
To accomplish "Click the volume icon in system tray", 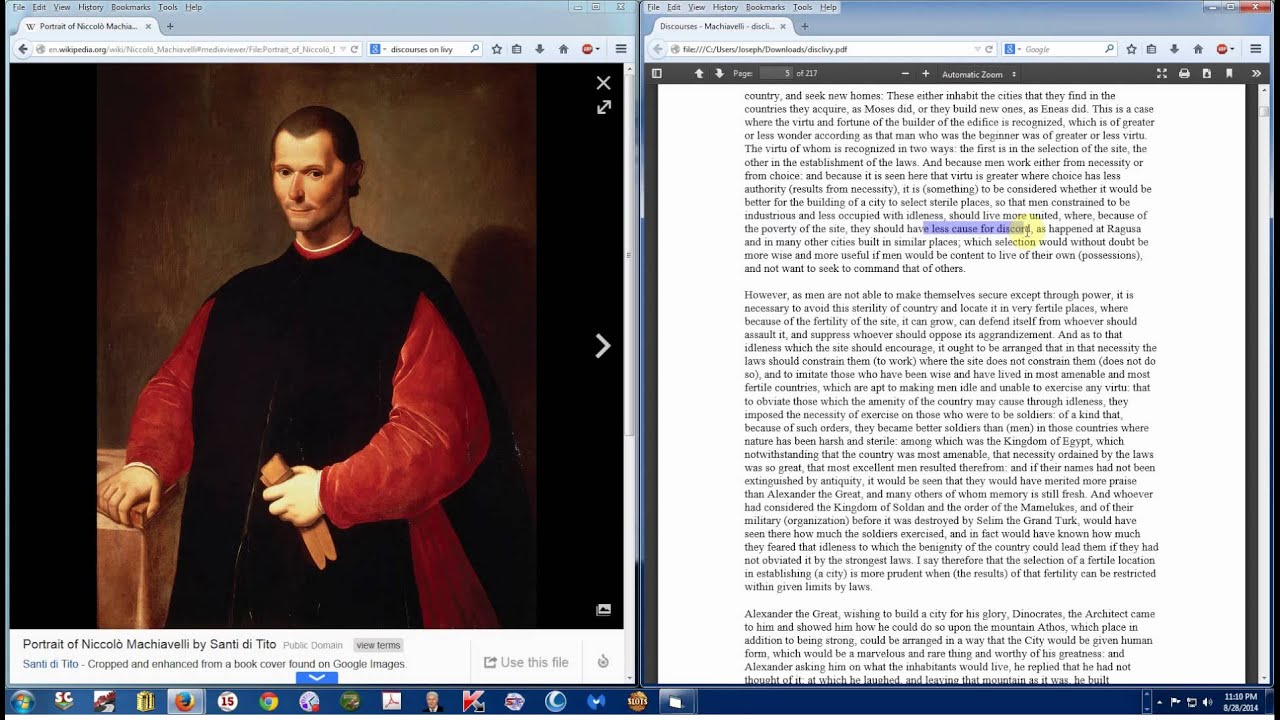I will pyautogui.click(x=1208, y=701).
